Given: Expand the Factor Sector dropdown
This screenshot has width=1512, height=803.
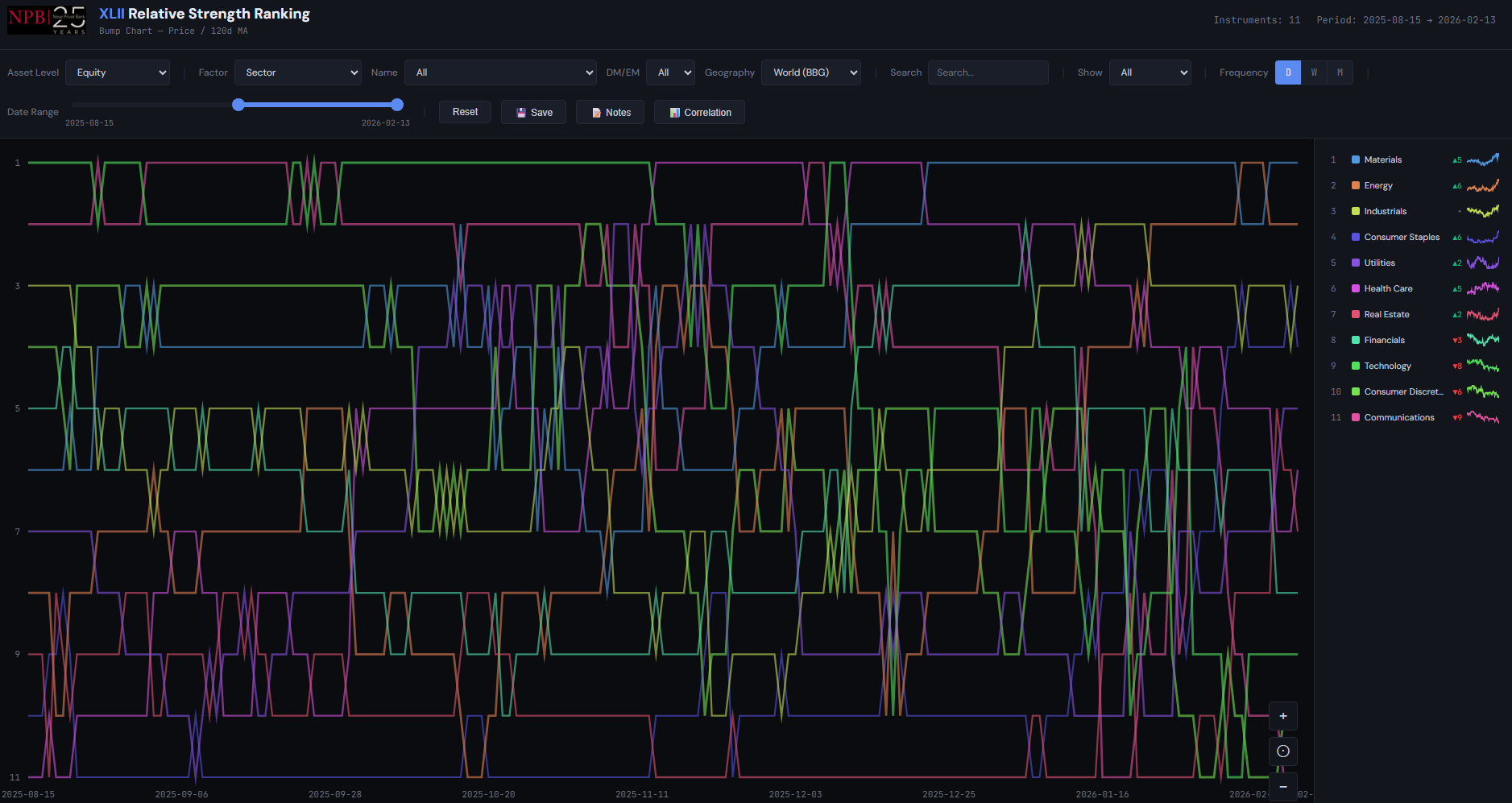Looking at the screenshot, I should pos(297,72).
